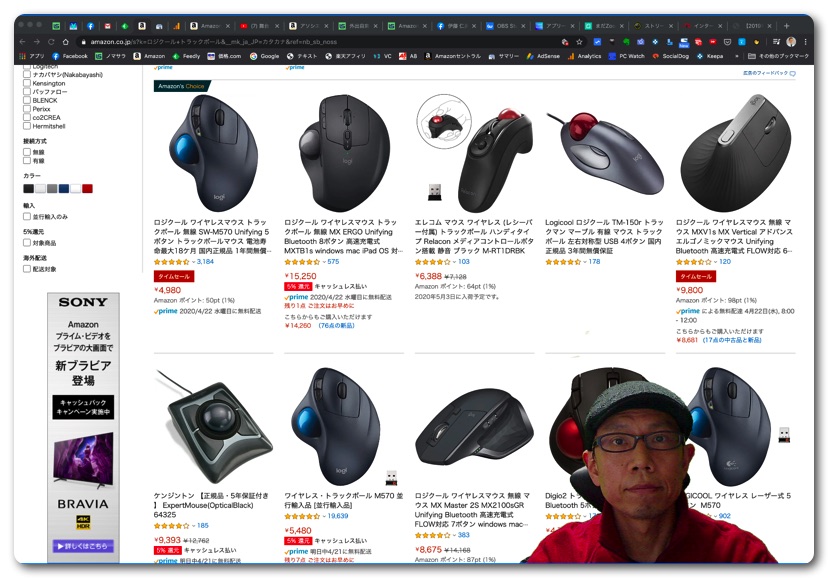Viewport: 828px width, 578px height.
Task: Open the 76点の新品 offers link
Action: [x=336, y=326]
